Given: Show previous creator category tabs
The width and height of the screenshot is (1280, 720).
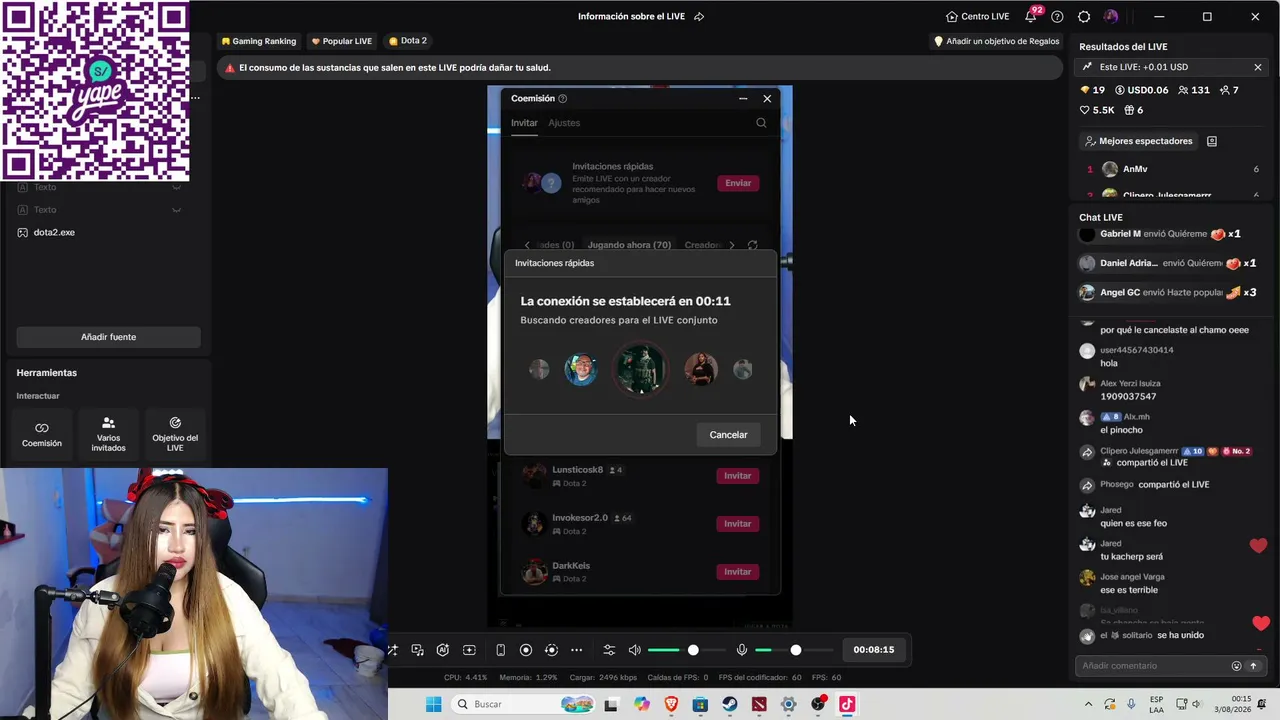Looking at the screenshot, I should (x=528, y=245).
